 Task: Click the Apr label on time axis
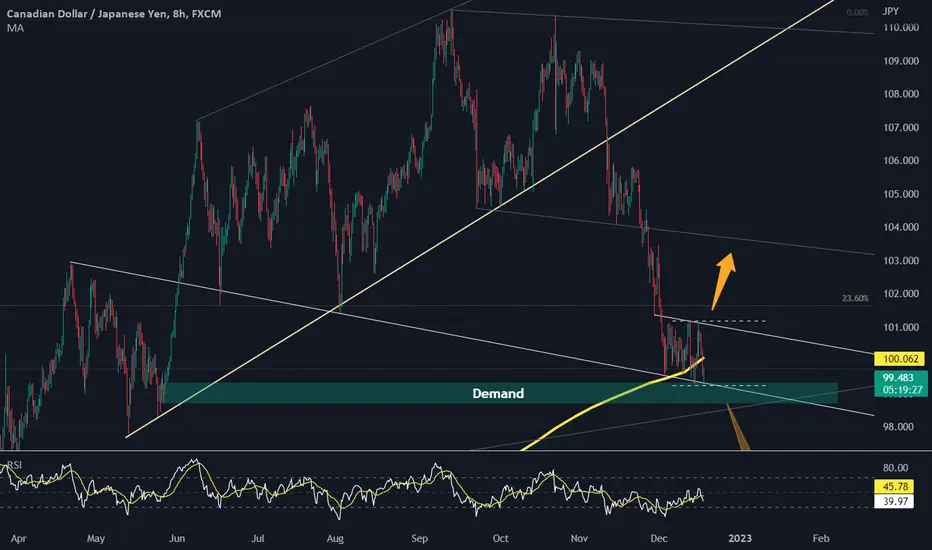click(x=18, y=539)
